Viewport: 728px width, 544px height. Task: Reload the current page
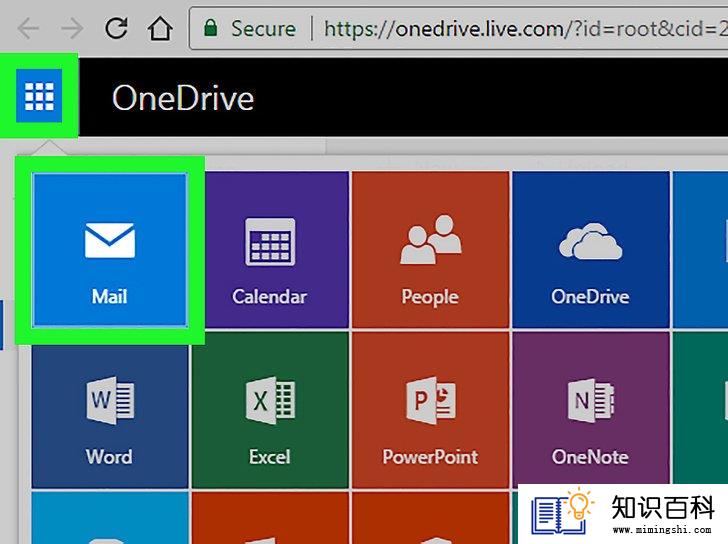116,28
